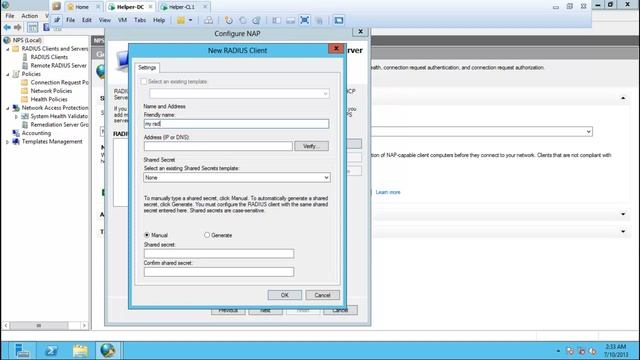Open the VMware Edit menu
This screenshot has height=360, width=640.
pyautogui.click(x=87, y=20)
